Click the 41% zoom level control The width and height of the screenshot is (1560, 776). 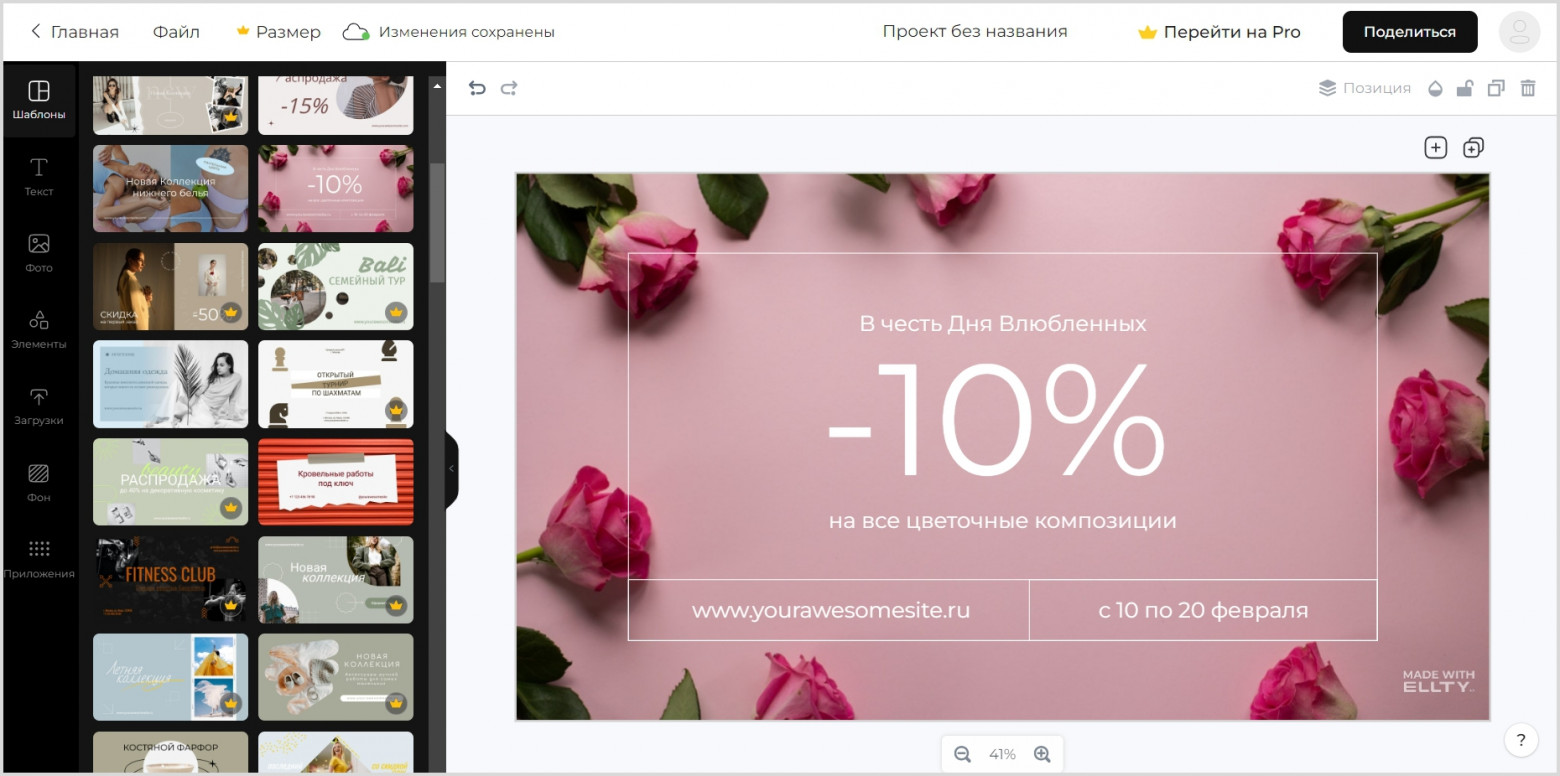coord(1002,754)
